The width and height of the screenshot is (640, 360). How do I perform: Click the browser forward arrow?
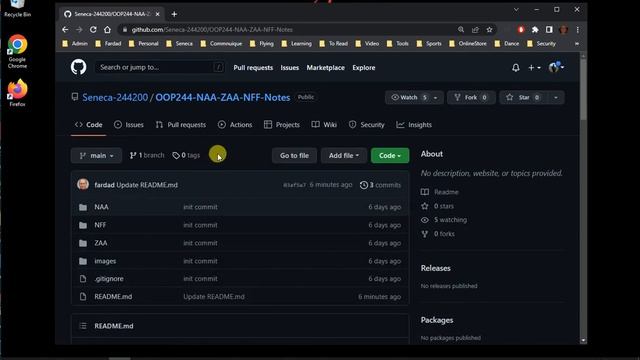click(x=79, y=30)
